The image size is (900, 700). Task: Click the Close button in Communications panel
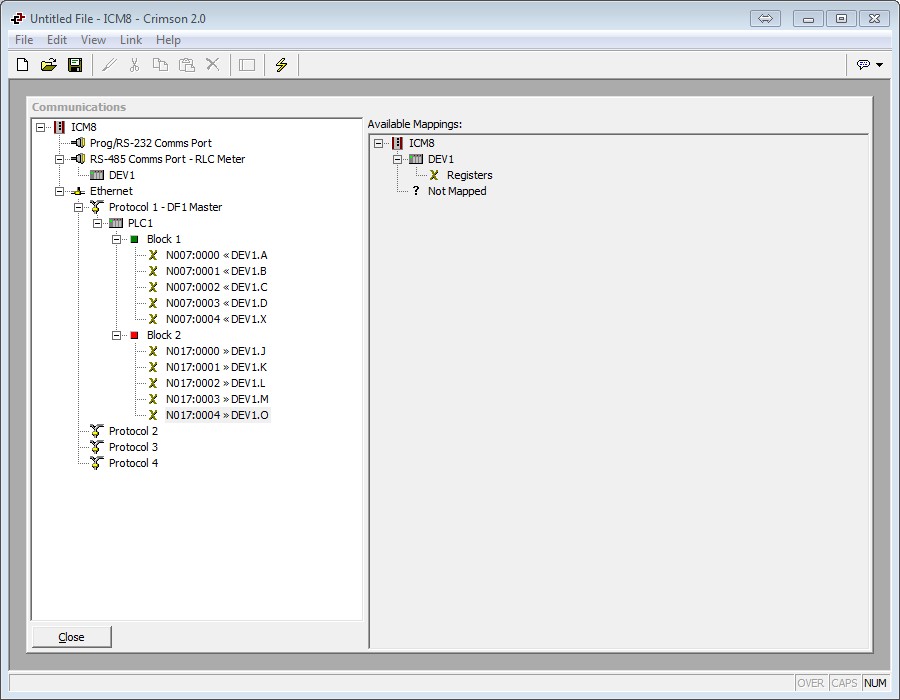72,637
